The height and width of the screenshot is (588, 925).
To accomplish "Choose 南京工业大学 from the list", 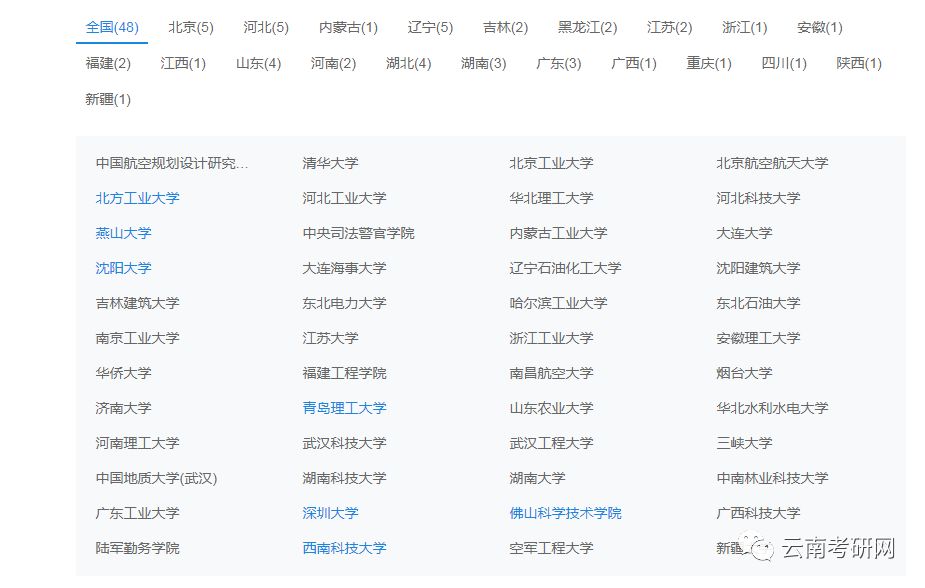I will (x=137, y=338).
